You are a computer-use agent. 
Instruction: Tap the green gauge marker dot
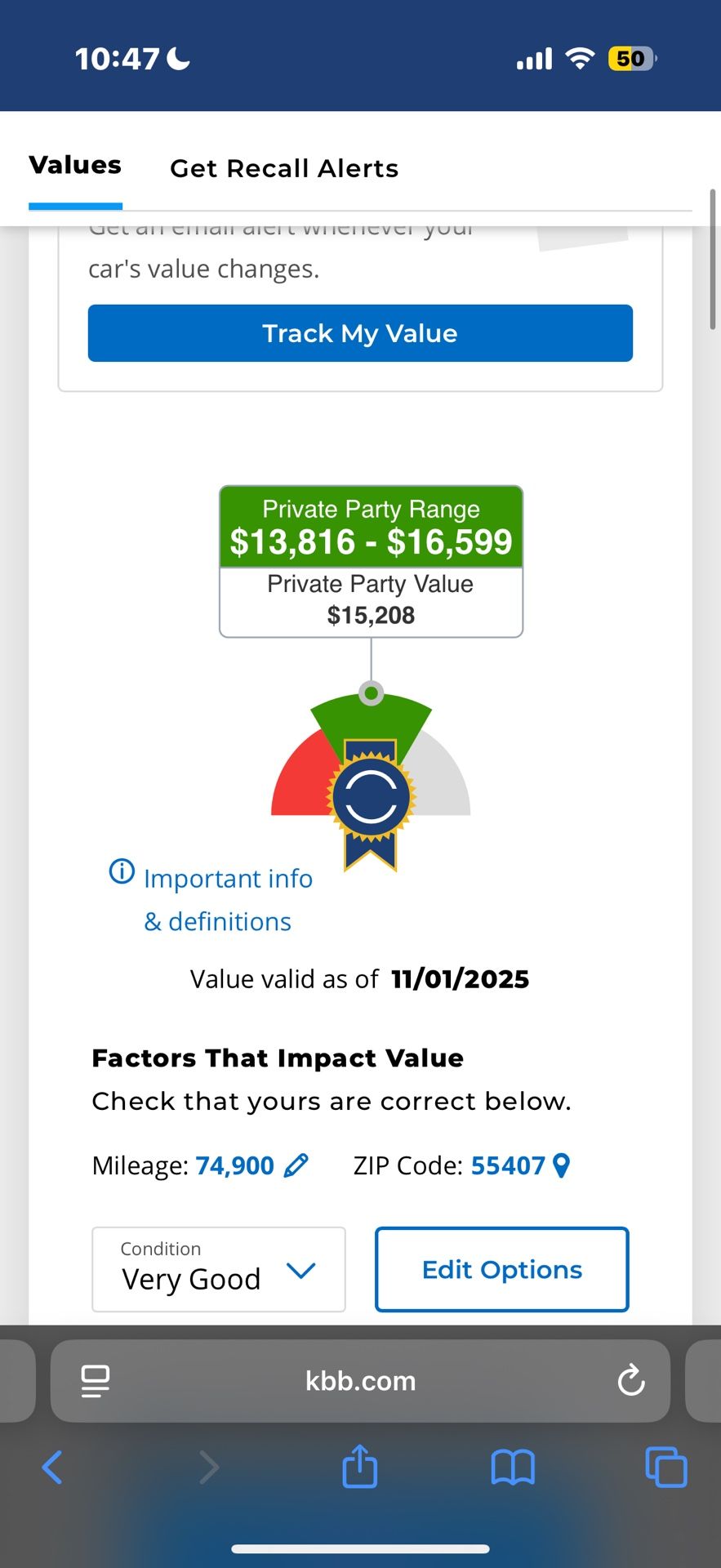pyautogui.click(x=372, y=693)
